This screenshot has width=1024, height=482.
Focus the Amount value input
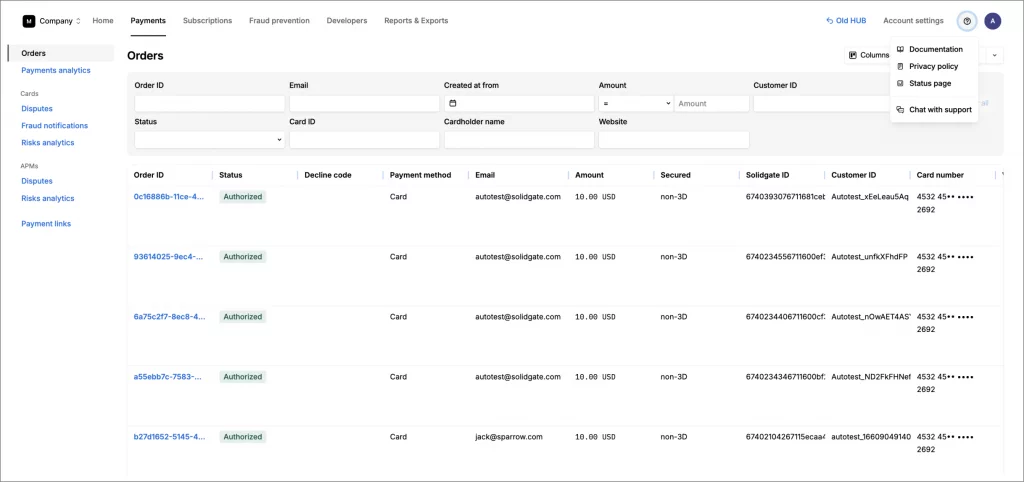tap(712, 103)
